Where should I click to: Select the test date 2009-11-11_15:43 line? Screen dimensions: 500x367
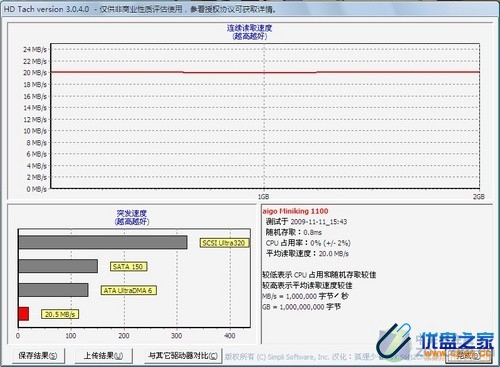[x=307, y=222]
